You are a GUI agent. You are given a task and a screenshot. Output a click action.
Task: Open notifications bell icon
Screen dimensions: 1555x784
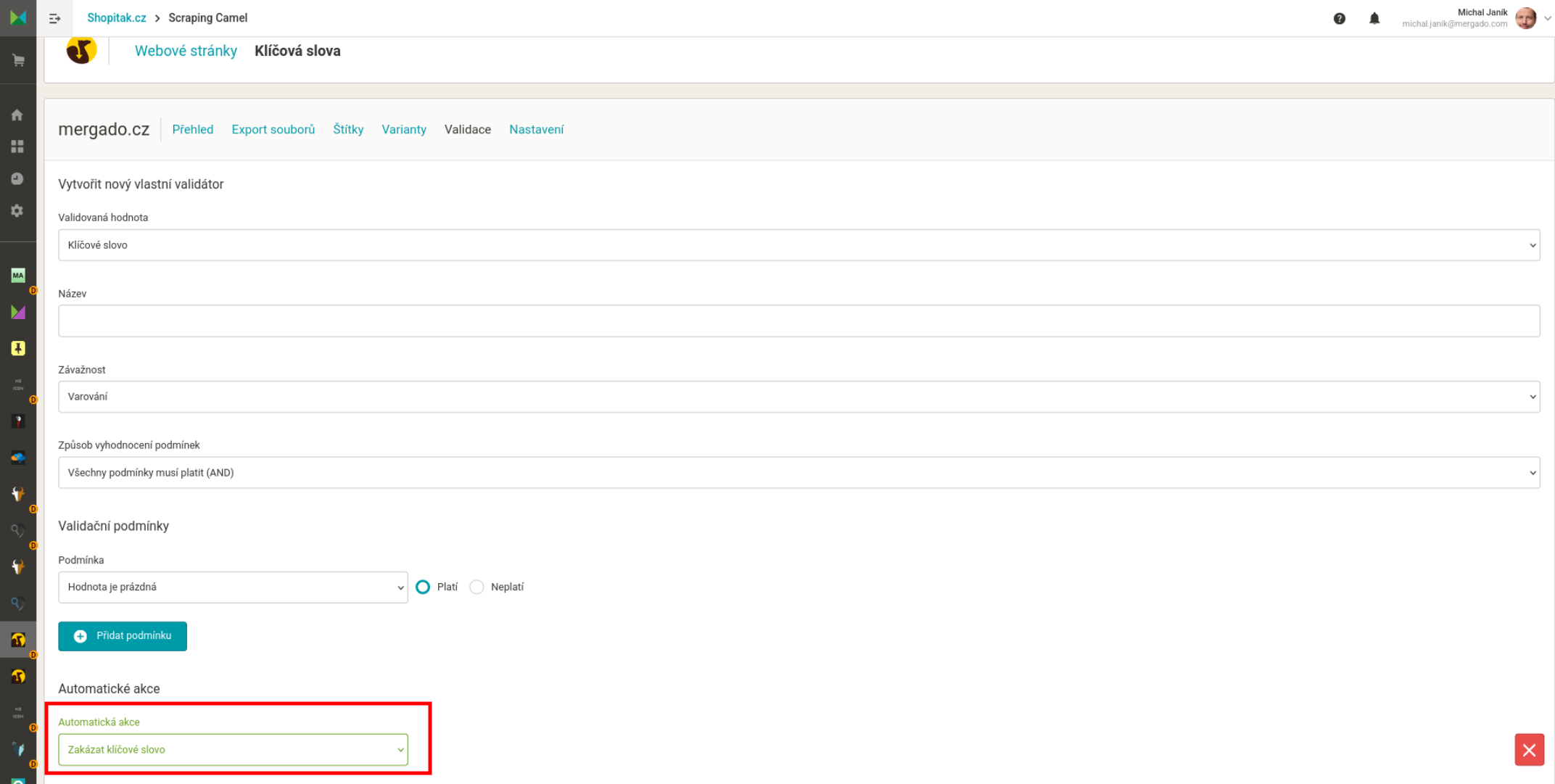[x=1374, y=18]
